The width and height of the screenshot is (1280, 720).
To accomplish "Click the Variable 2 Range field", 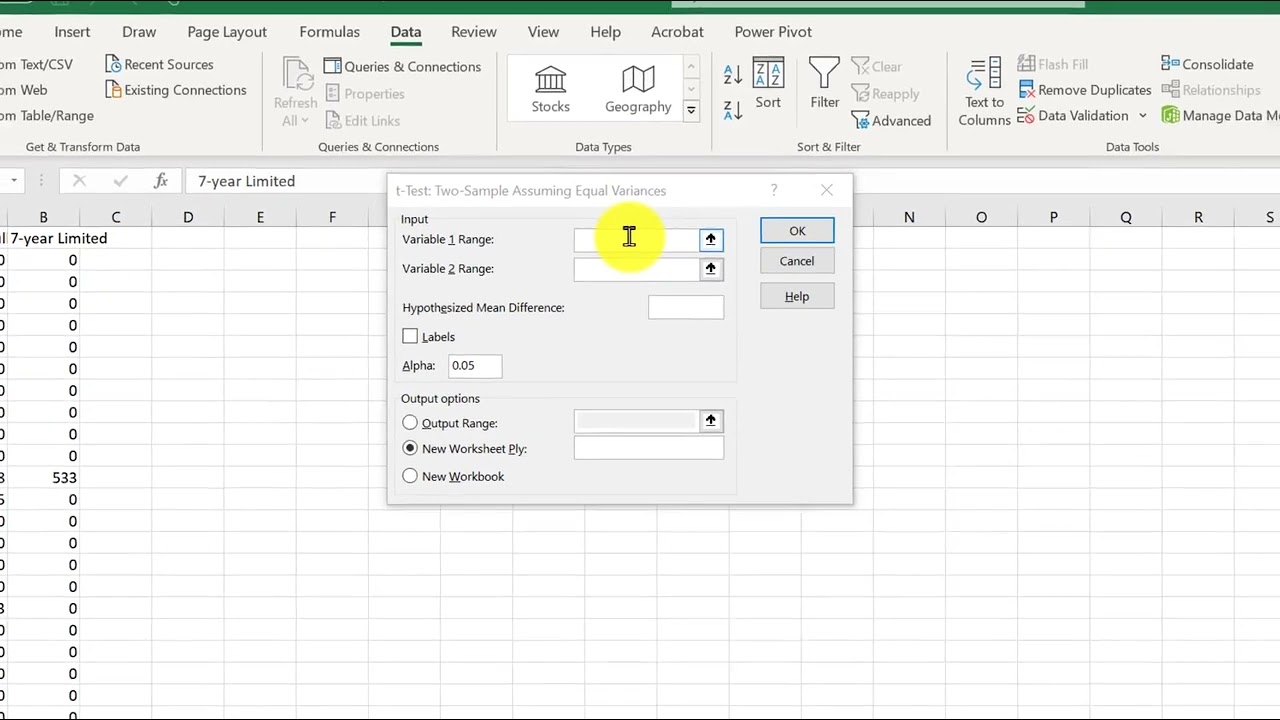I will 637,269.
